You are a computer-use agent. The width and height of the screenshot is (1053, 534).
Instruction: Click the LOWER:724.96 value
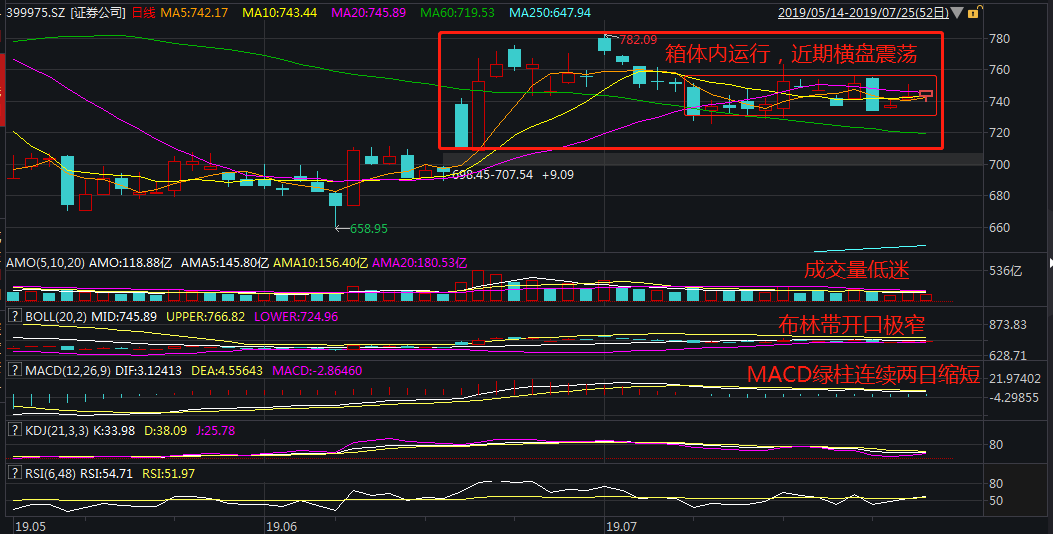[x=296, y=316]
